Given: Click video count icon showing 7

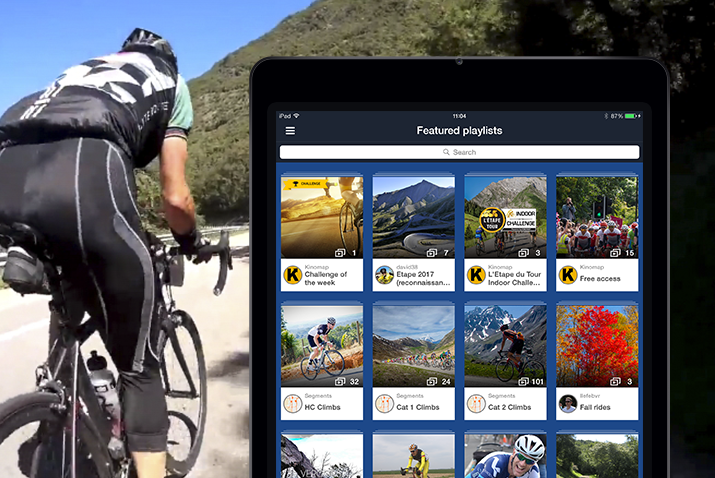Looking at the screenshot, I should click(432, 253).
